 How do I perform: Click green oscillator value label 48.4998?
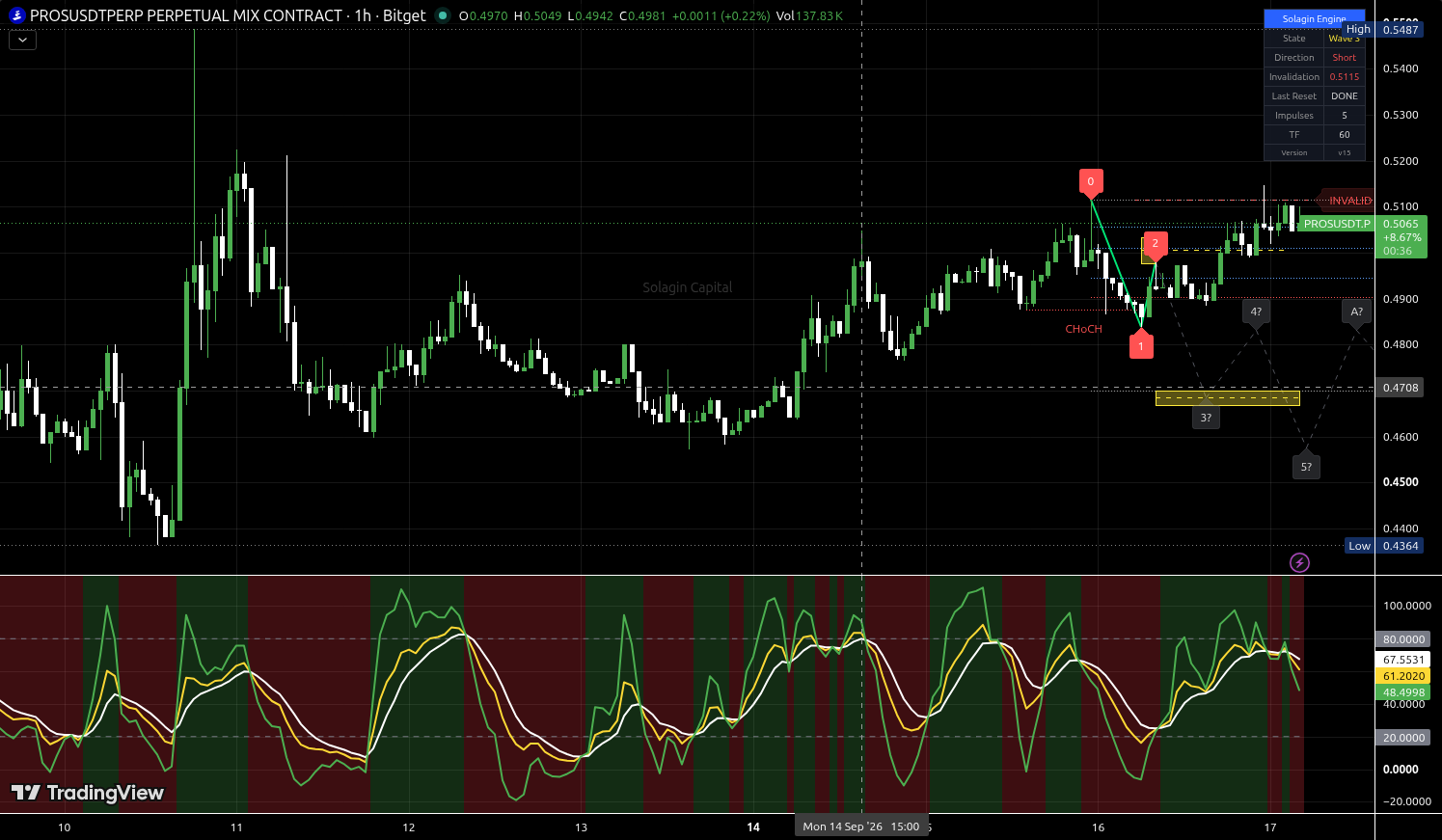point(1403,692)
